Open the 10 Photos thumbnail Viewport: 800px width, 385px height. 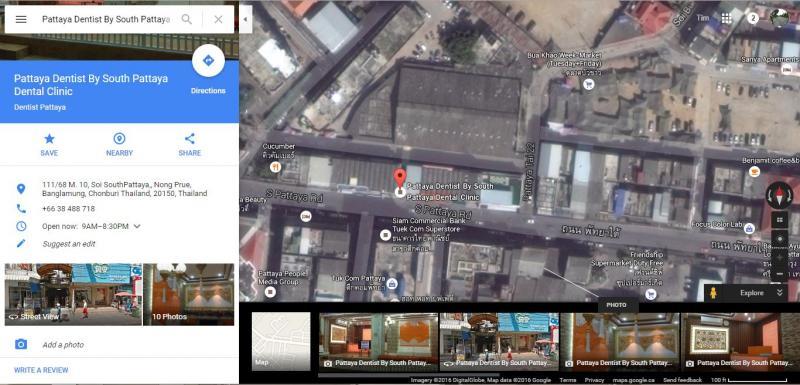[x=189, y=294]
